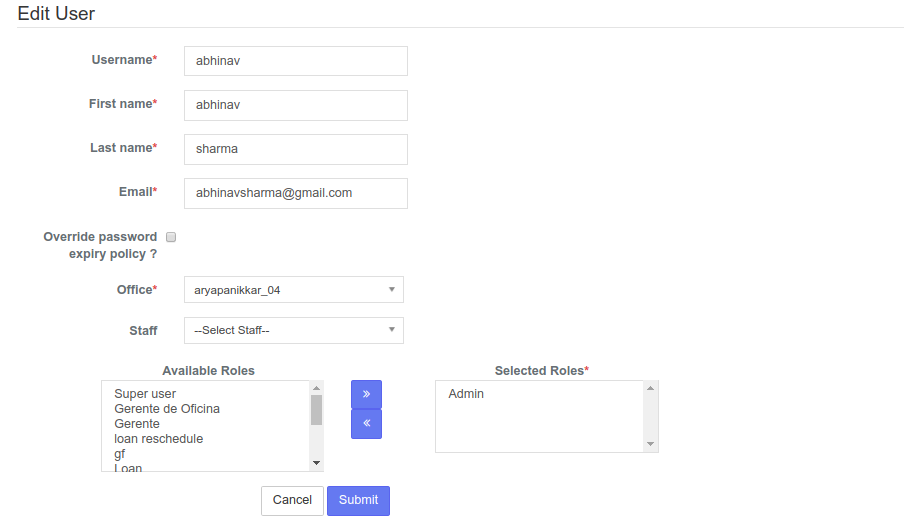Click the Available Roles scrollbar thumb
The width and height of the screenshot is (904, 531).
coord(316,410)
